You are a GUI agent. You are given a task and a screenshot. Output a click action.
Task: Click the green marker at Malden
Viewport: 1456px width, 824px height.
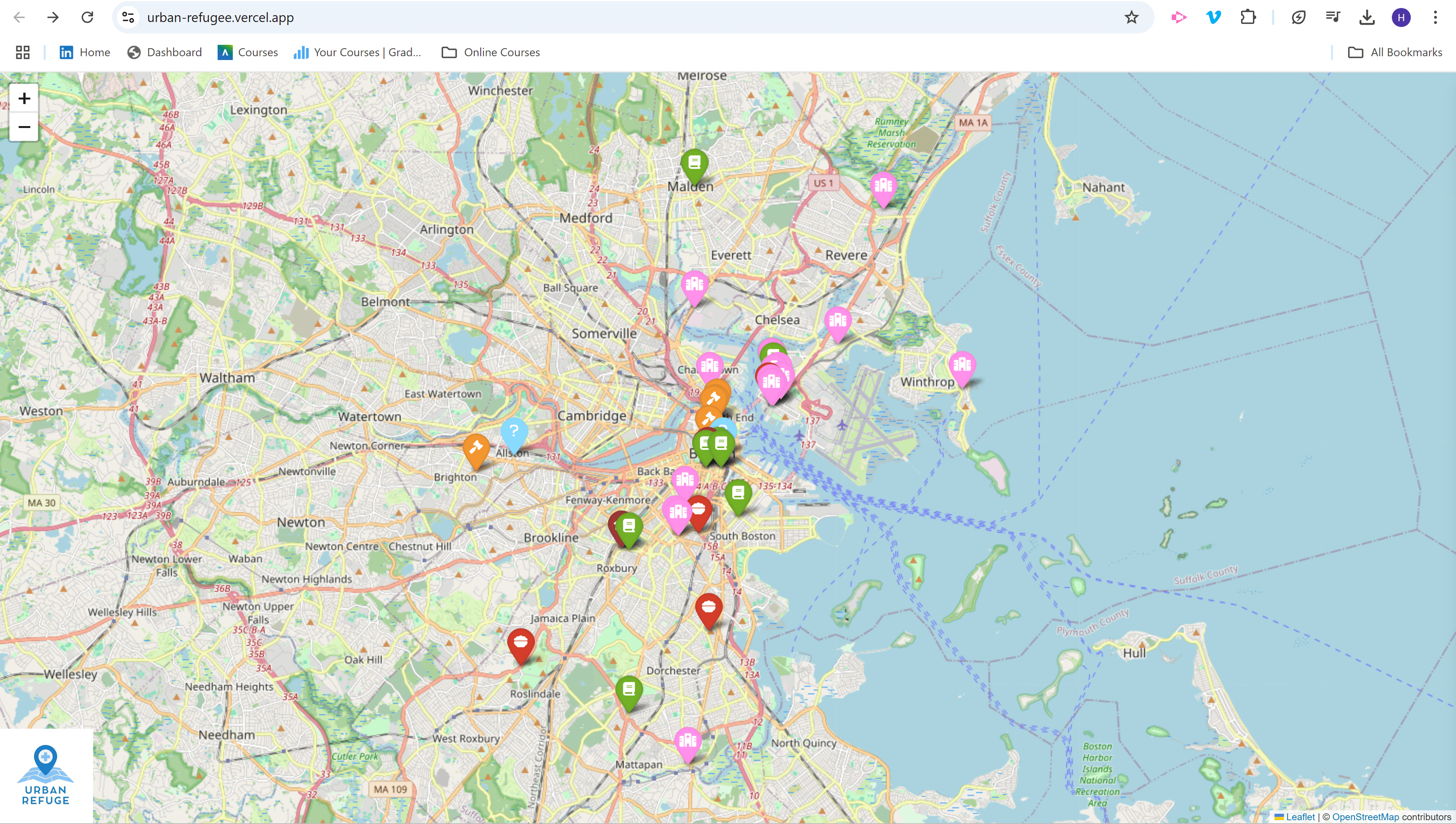click(694, 164)
